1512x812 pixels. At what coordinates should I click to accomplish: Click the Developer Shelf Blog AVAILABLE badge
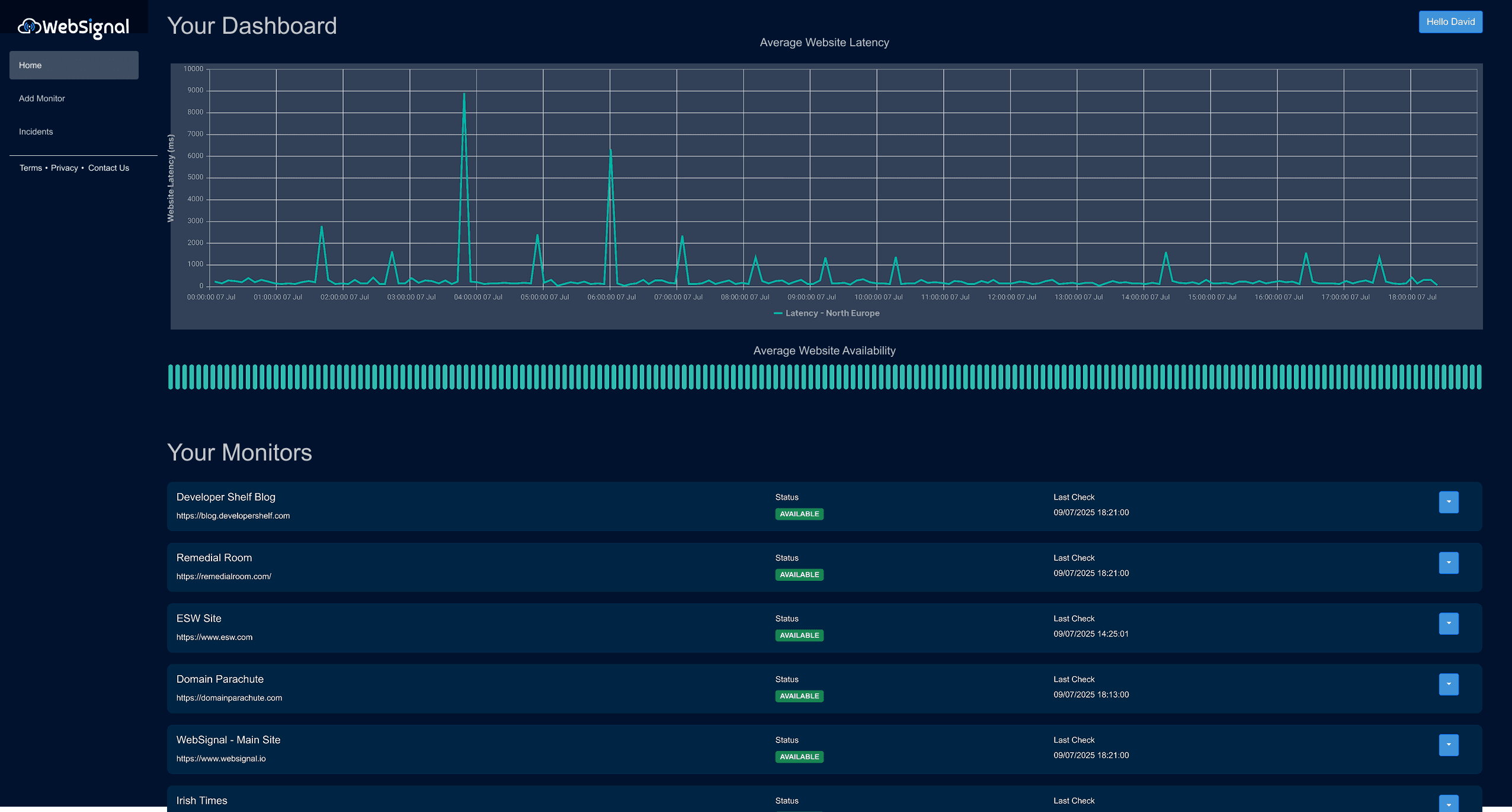tap(799, 514)
